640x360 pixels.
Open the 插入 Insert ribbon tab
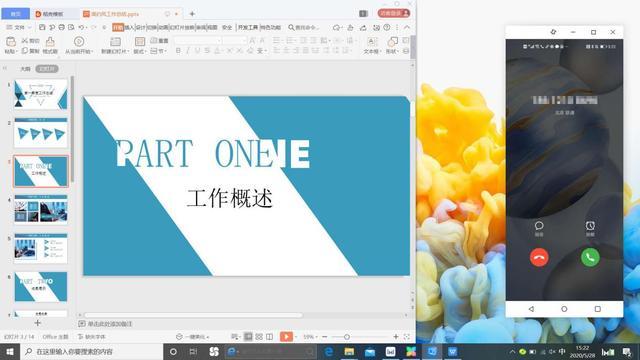click(129, 27)
